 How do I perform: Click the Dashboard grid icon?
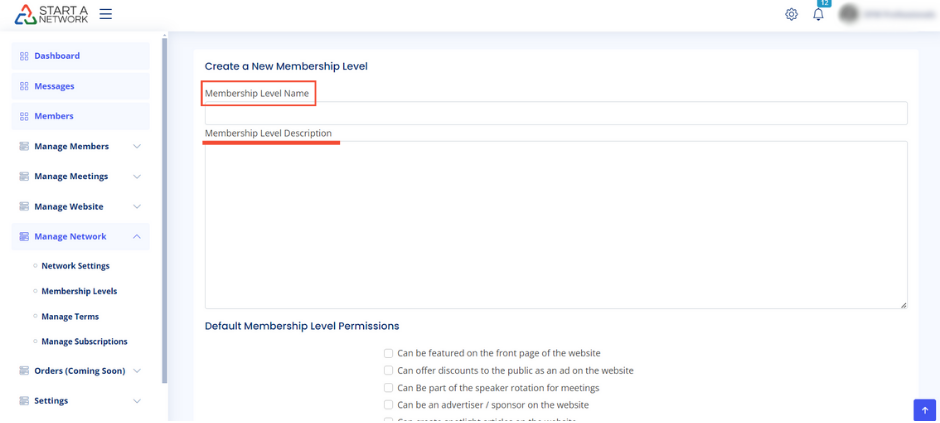pyautogui.click(x=24, y=56)
